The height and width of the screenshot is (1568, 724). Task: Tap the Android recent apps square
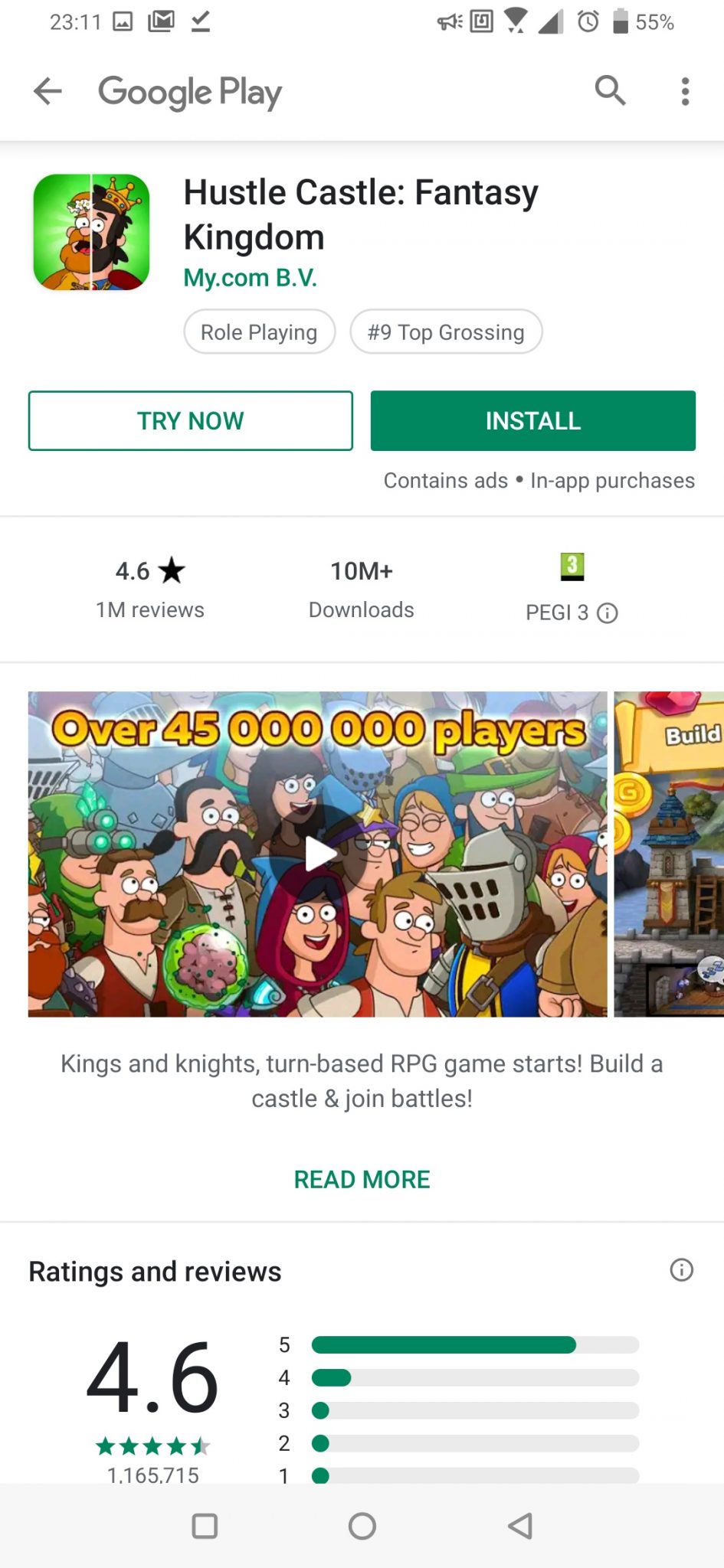point(205,1526)
